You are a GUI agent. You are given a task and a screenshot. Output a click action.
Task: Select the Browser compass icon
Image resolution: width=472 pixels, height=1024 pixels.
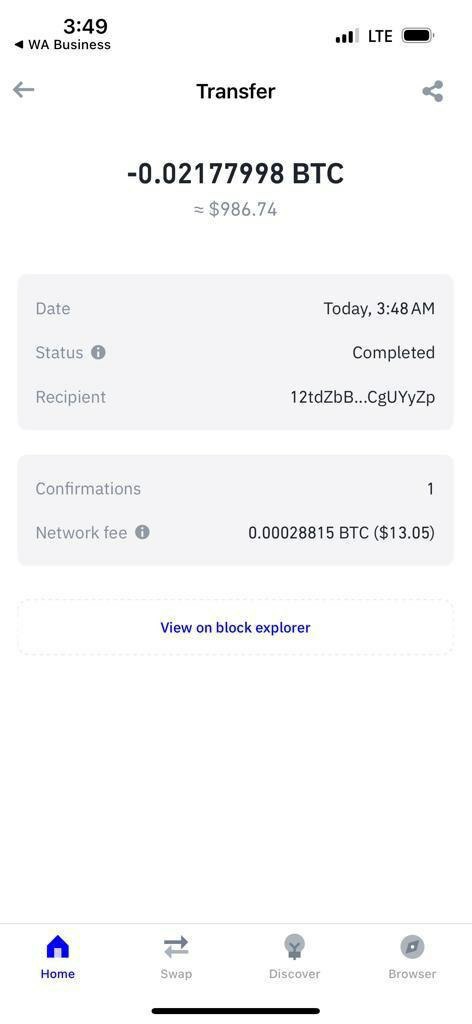point(412,946)
